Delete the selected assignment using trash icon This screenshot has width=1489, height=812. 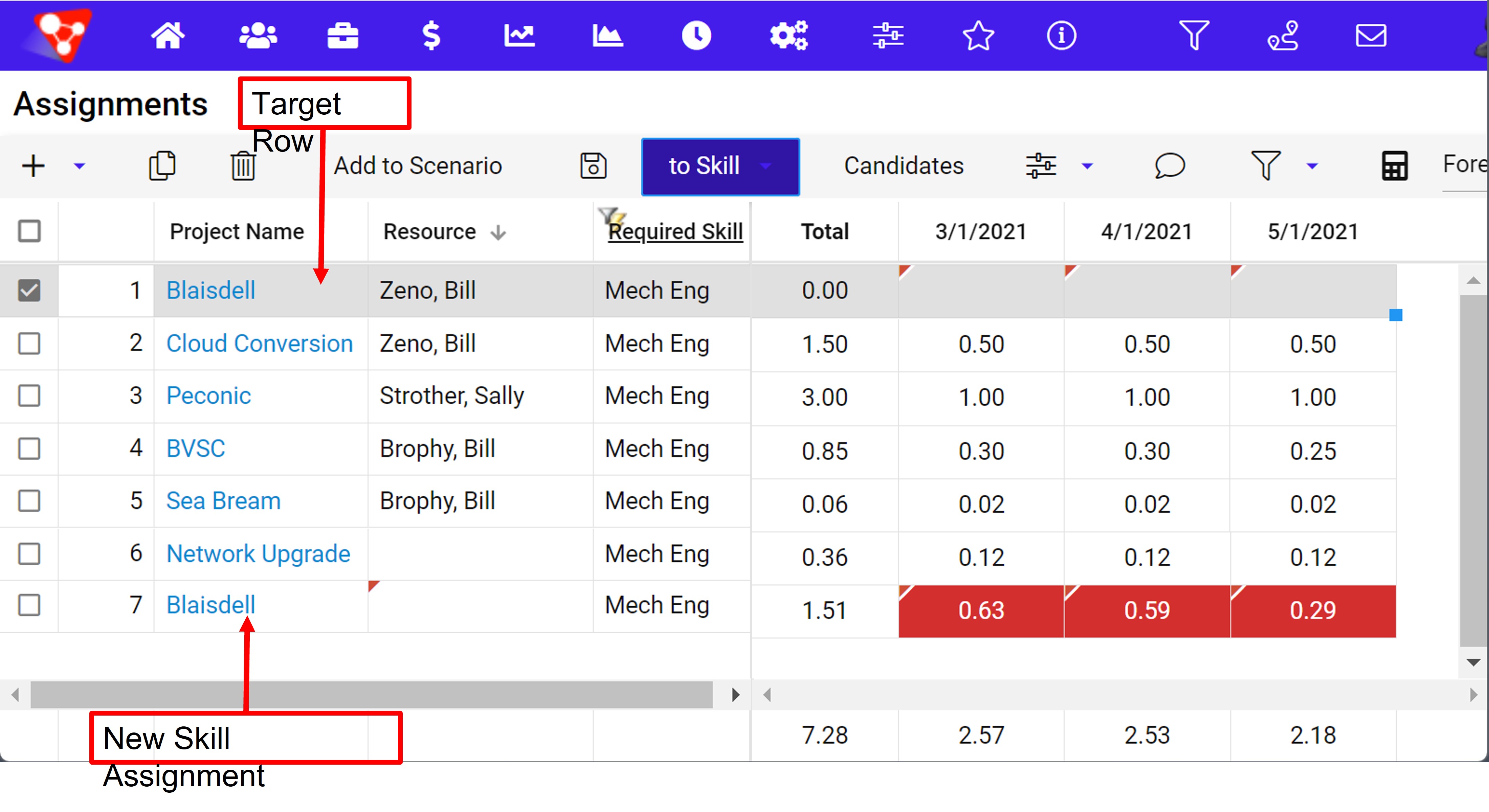point(243,166)
